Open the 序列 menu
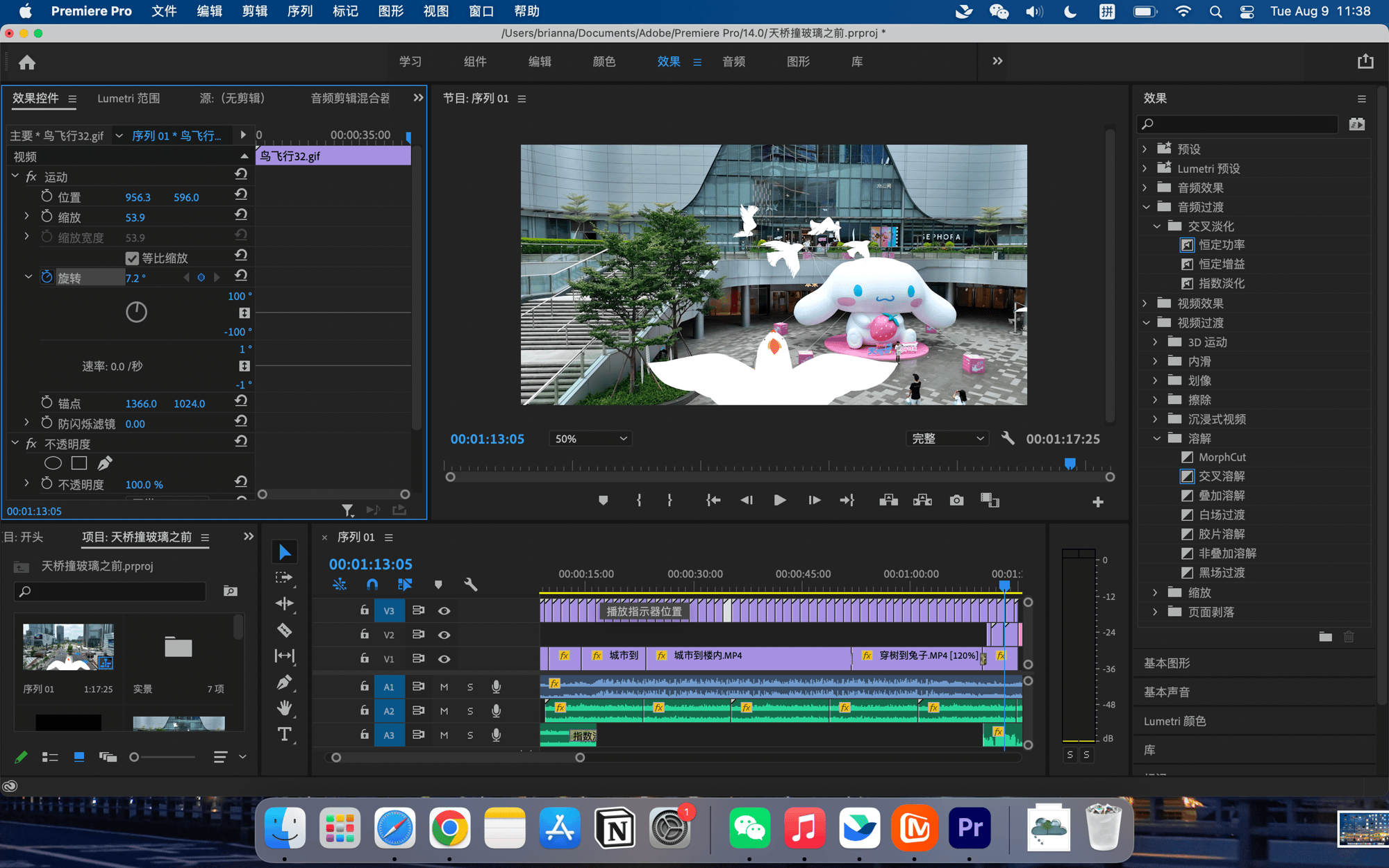Image resolution: width=1389 pixels, height=868 pixels. click(x=300, y=11)
